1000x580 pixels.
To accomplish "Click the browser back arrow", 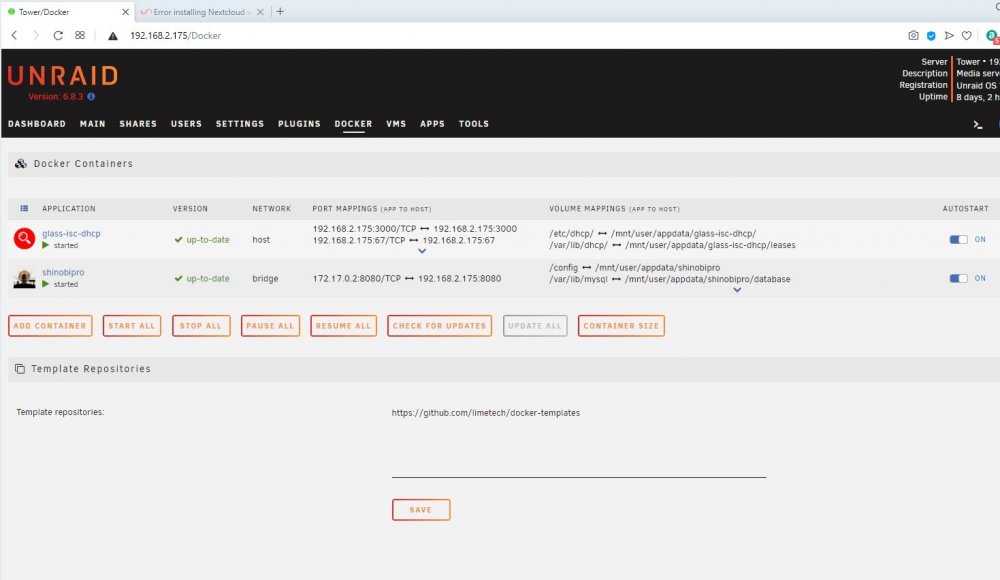I will (14, 36).
